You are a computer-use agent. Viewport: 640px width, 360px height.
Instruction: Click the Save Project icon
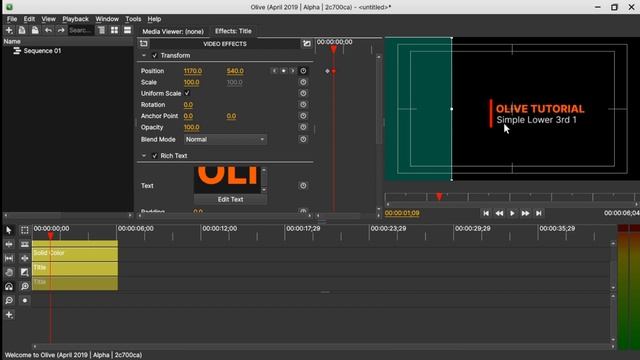click(35, 30)
